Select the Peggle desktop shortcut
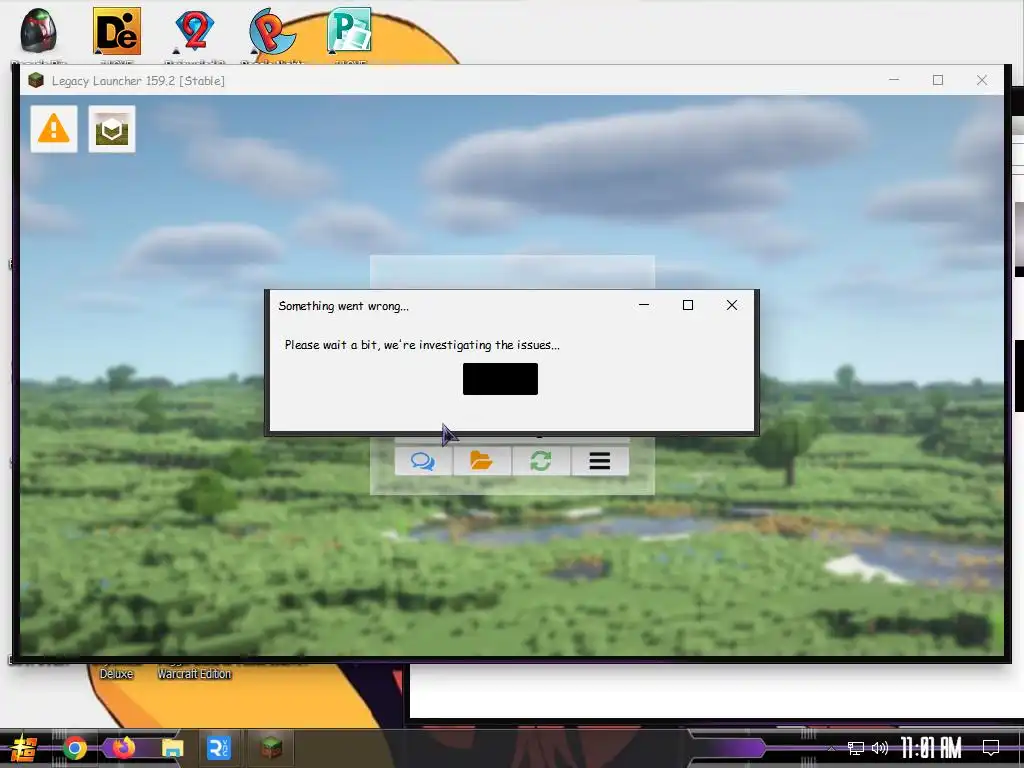This screenshot has height=768, width=1024. (x=272, y=31)
